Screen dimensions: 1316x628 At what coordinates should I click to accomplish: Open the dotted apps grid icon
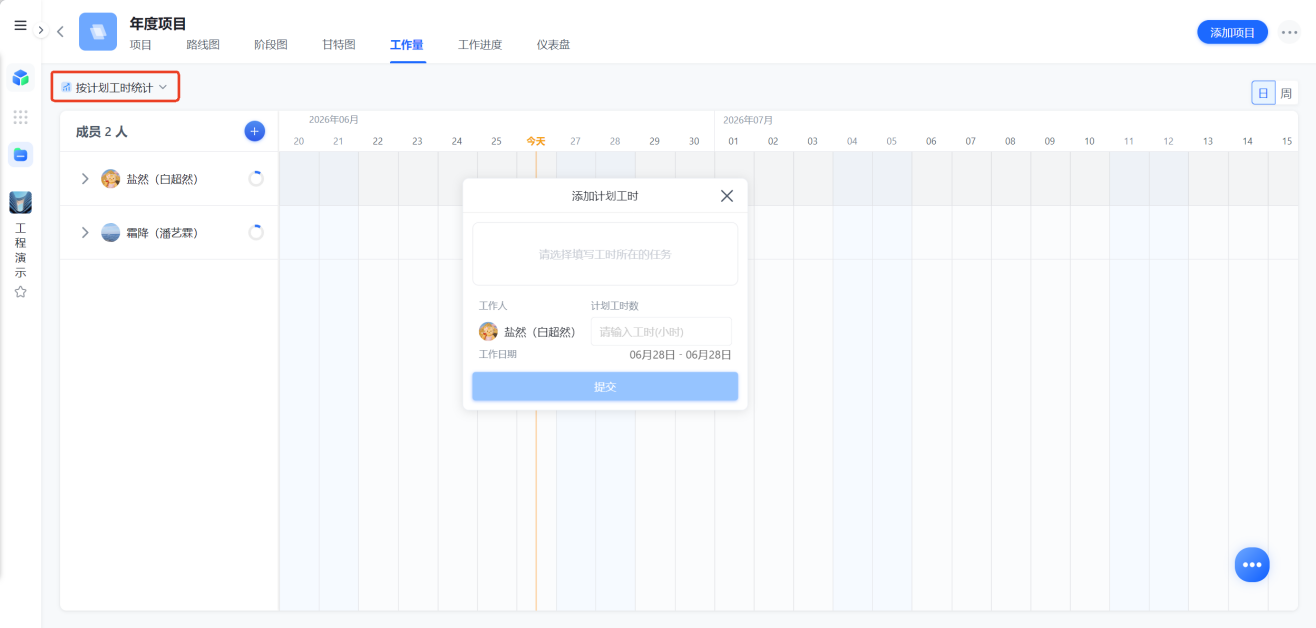[x=20, y=117]
